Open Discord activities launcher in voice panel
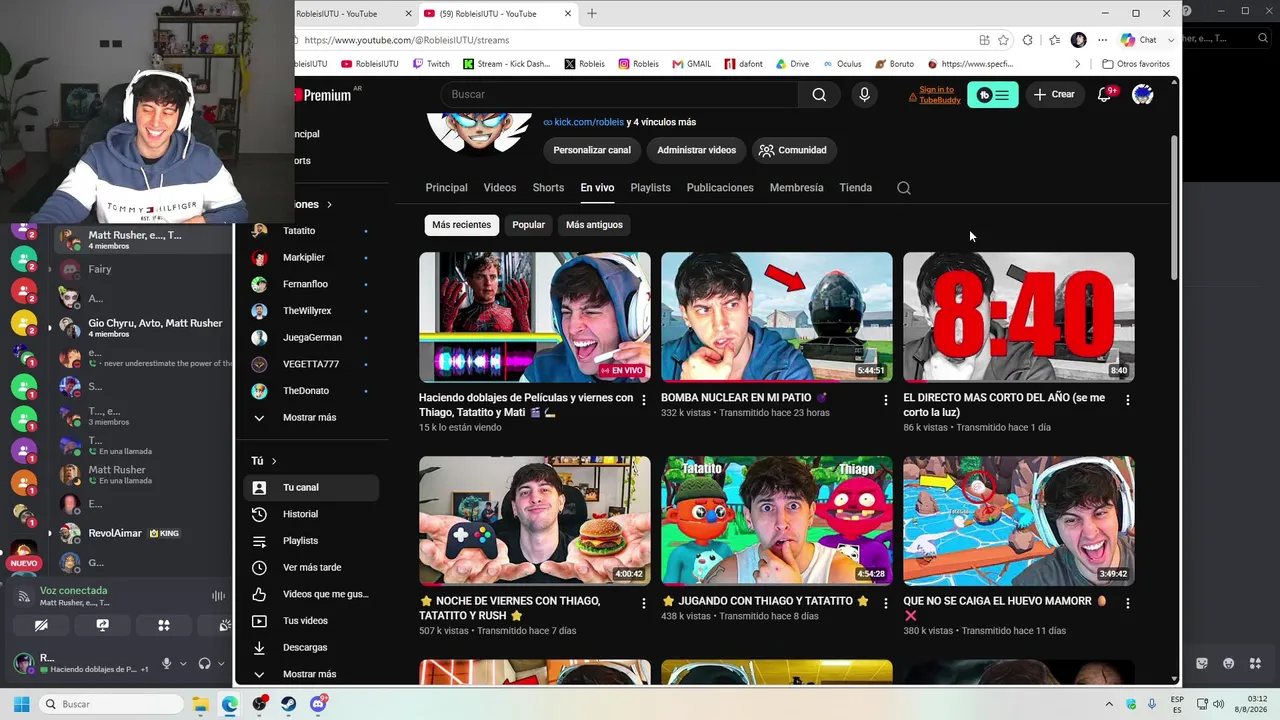 click(164, 625)
